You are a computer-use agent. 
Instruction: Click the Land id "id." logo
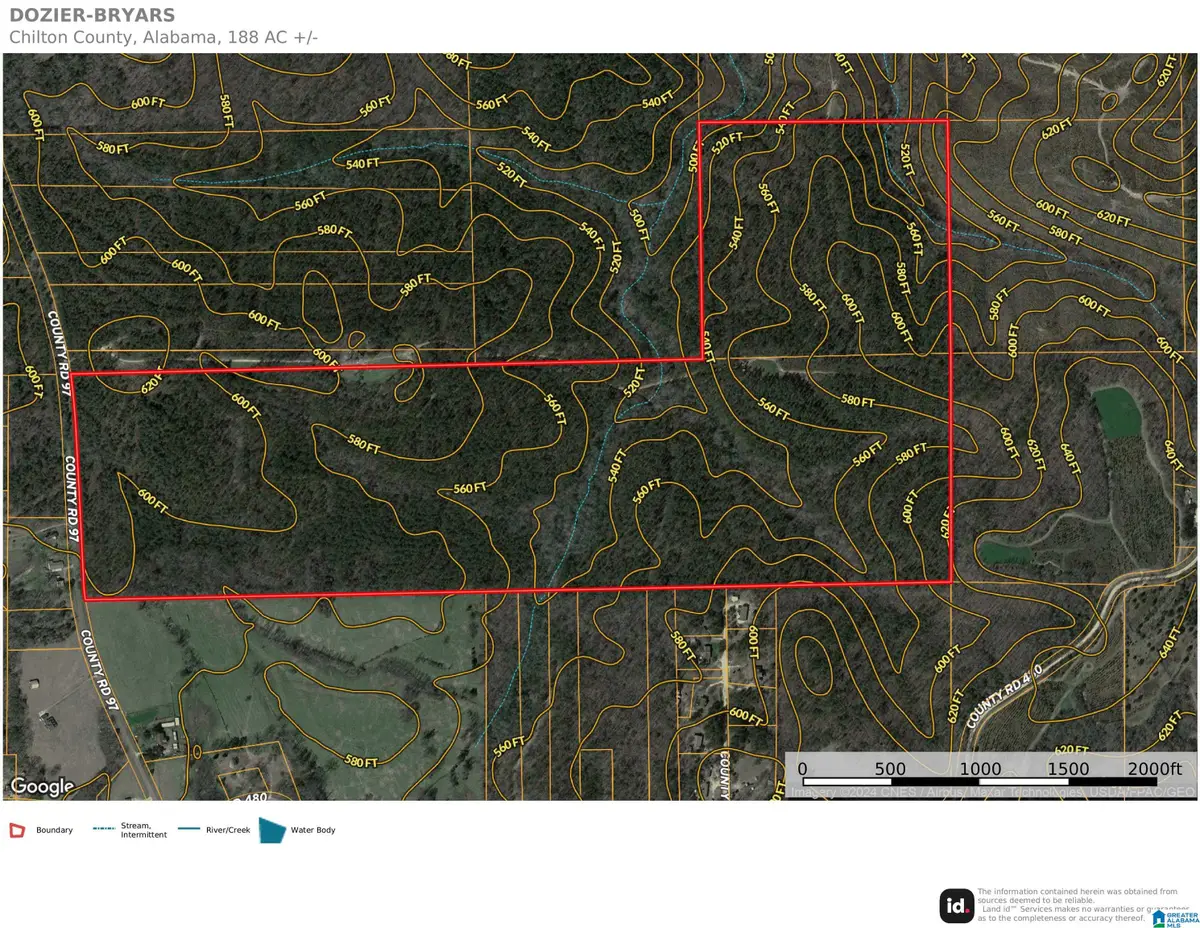(957, 908)
